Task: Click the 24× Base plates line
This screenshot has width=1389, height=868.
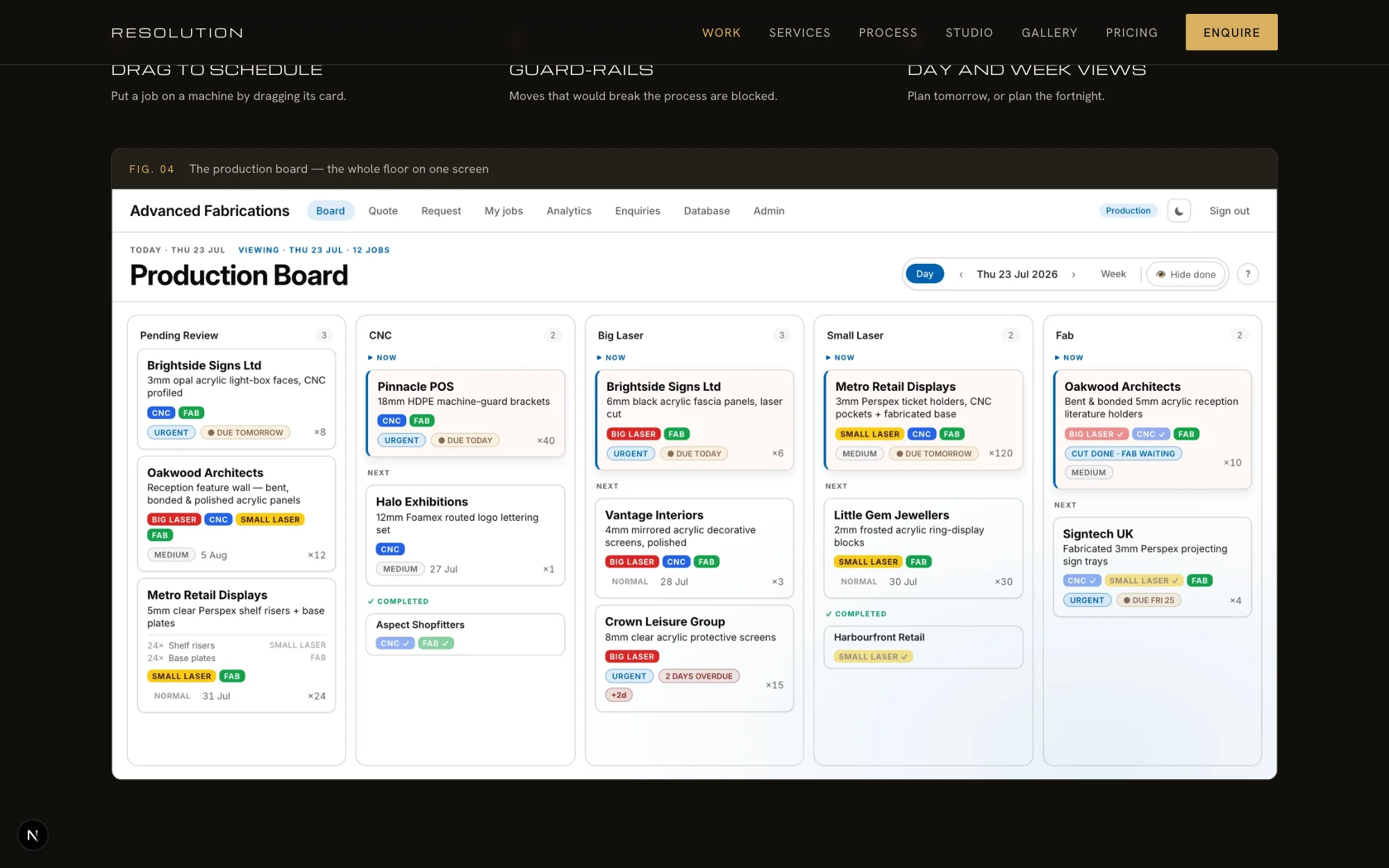Action: 236,658
